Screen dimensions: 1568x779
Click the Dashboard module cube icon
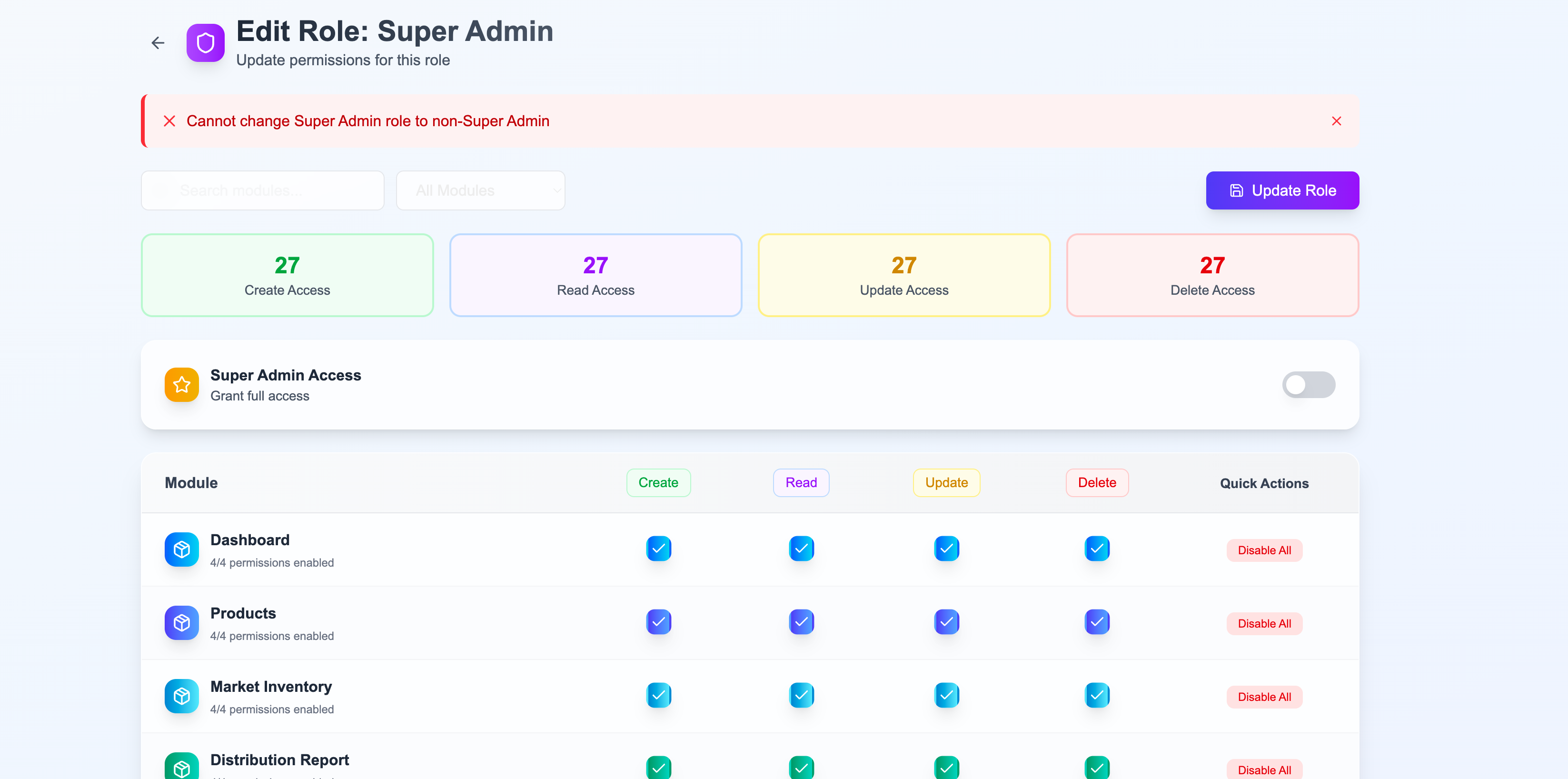(181, 549)
